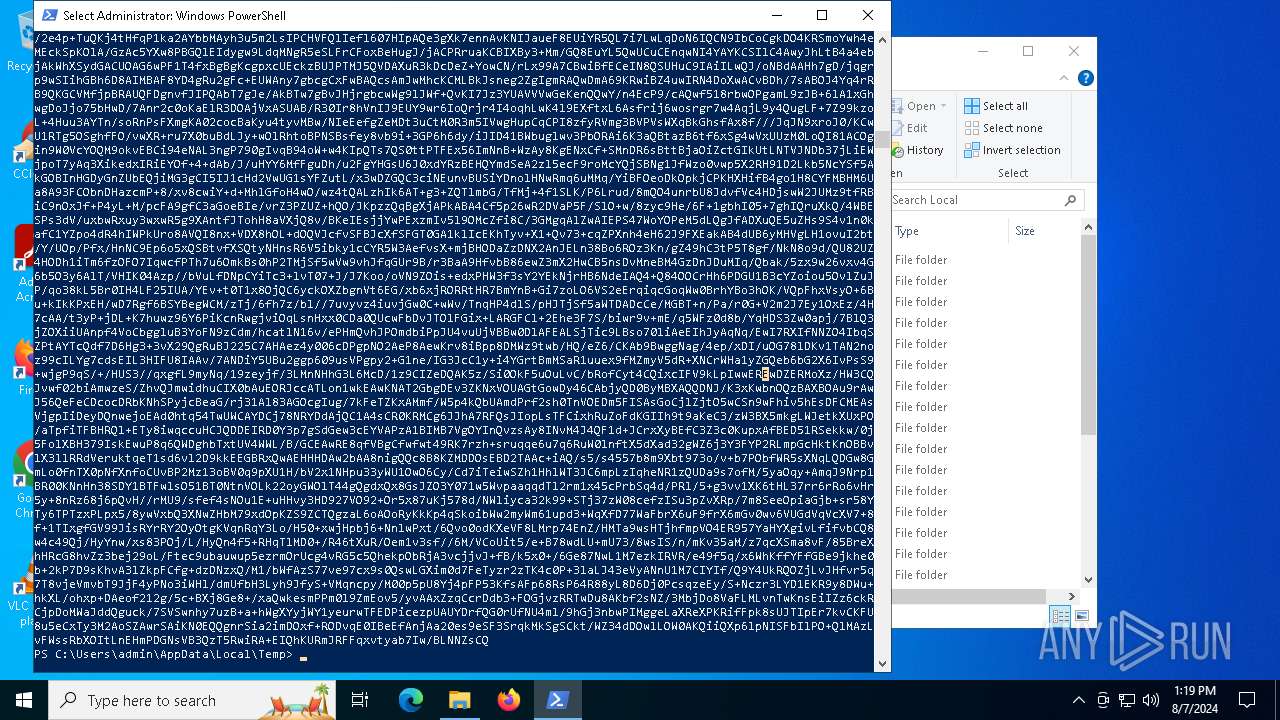Open Task View from the taskbar
The height and width of the screenshot is (720, 1280).
pyautogui.click(x=360, y=700)
